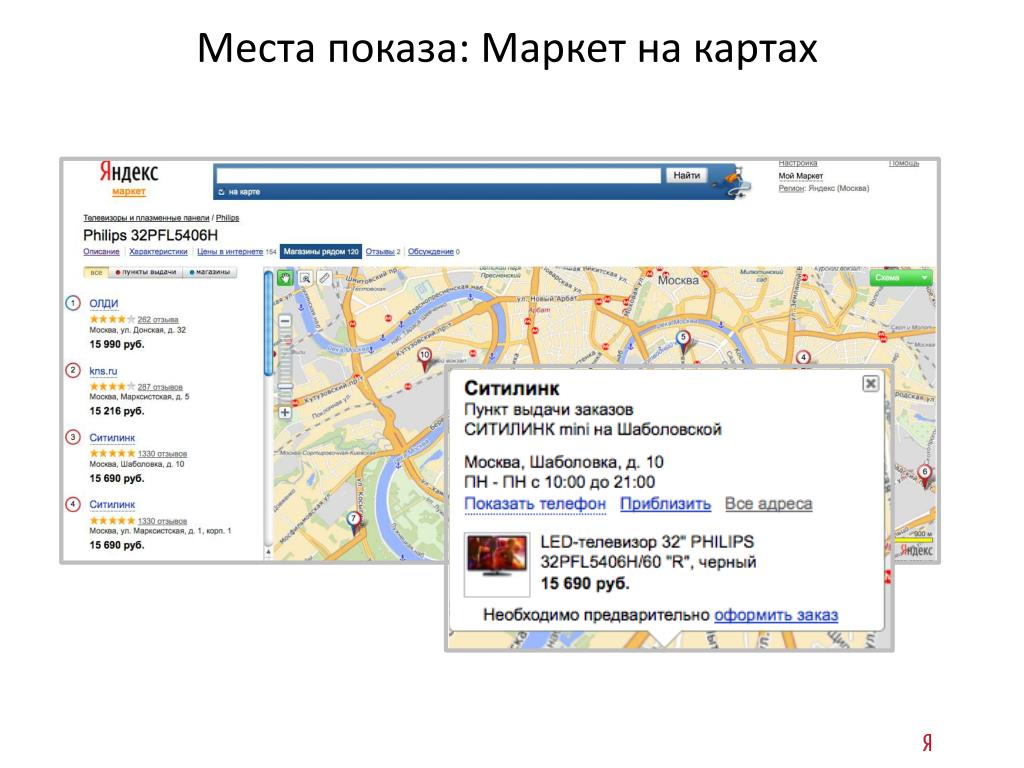Focus the Yandex Market search field

(438, 175)
